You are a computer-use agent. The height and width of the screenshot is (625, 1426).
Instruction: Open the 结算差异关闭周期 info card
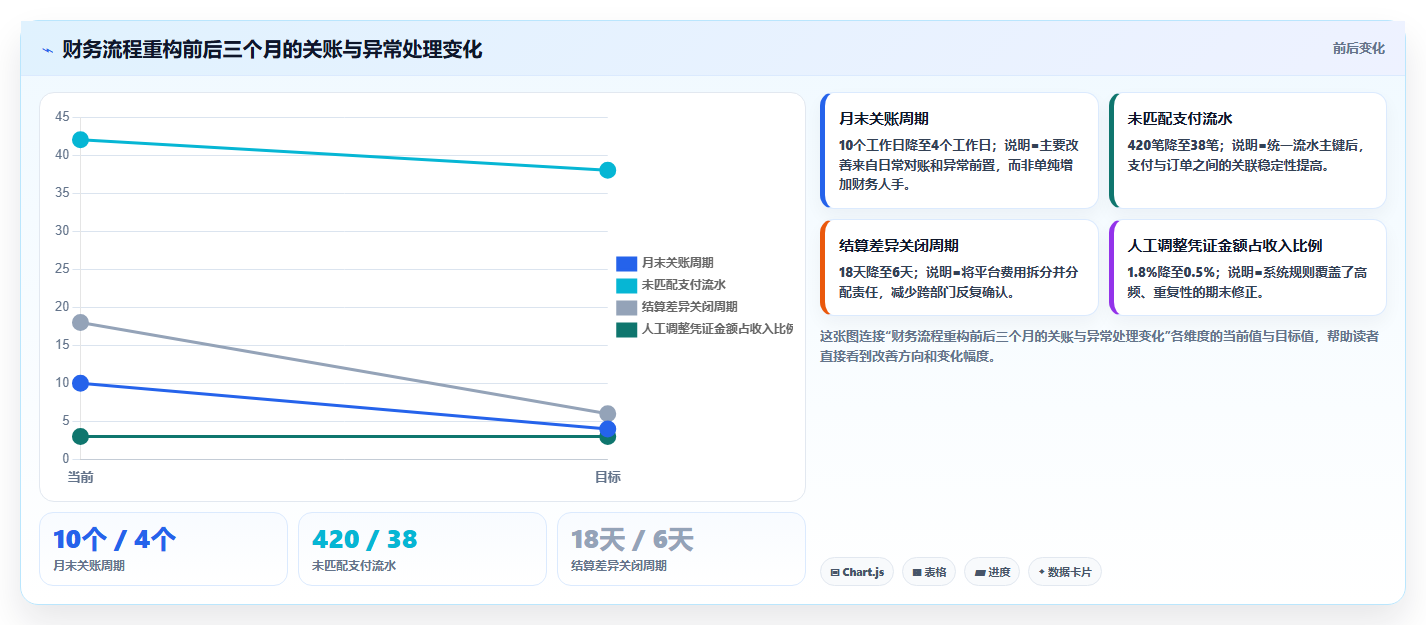959,268
